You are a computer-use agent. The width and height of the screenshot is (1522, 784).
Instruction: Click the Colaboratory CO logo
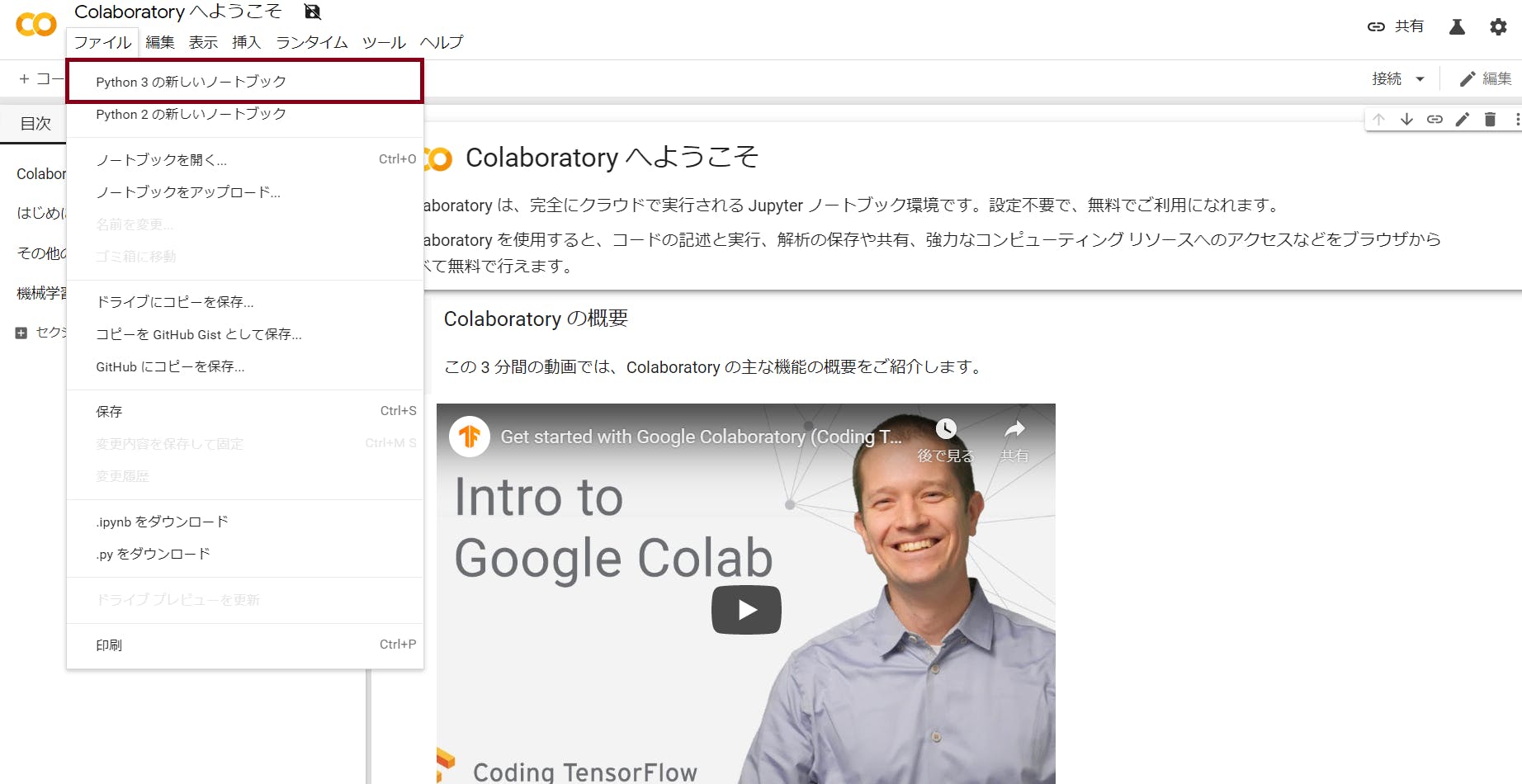(x=35, y=26)
